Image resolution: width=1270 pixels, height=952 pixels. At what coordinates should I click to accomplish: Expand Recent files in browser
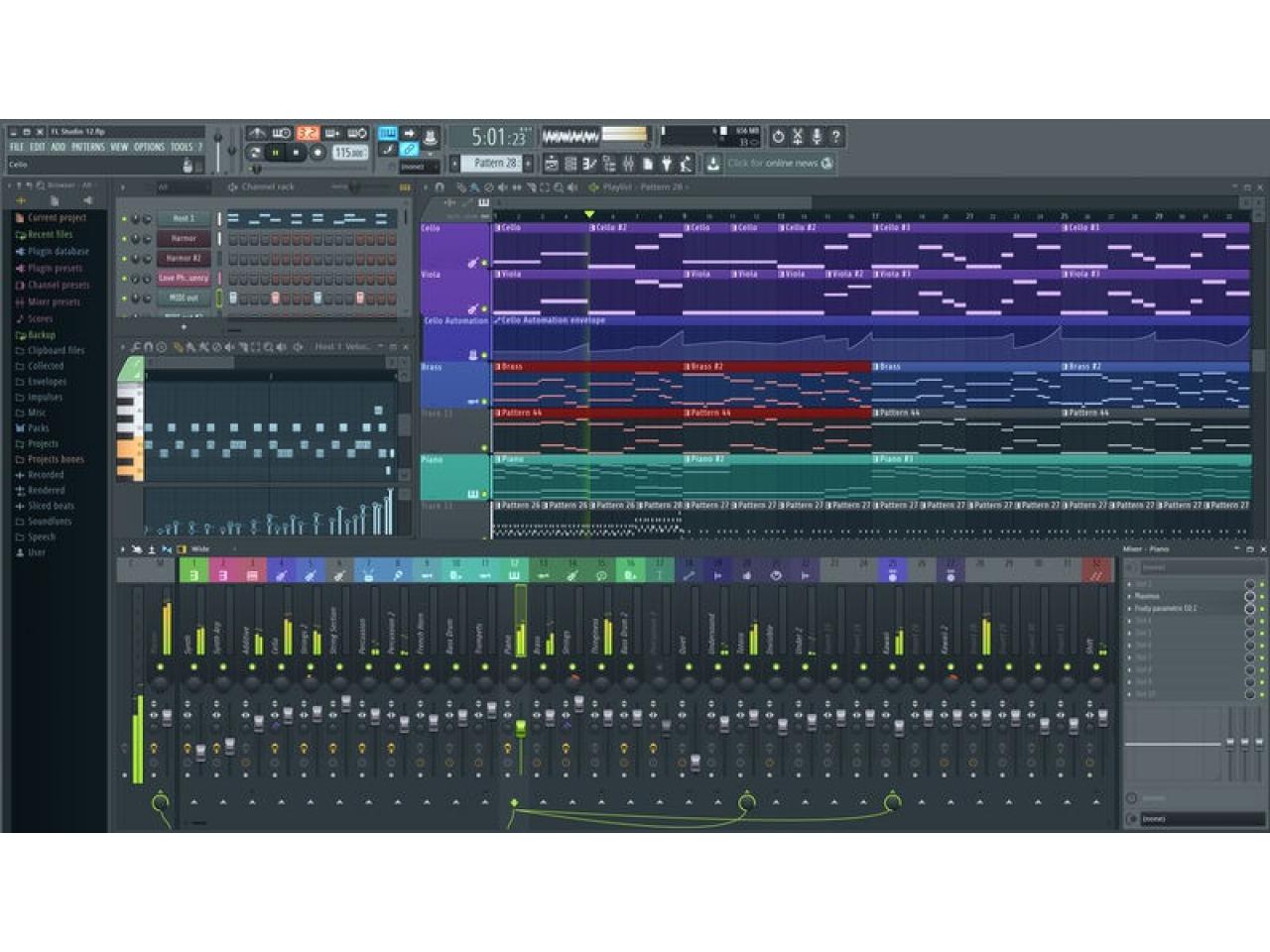pos(50,235)
